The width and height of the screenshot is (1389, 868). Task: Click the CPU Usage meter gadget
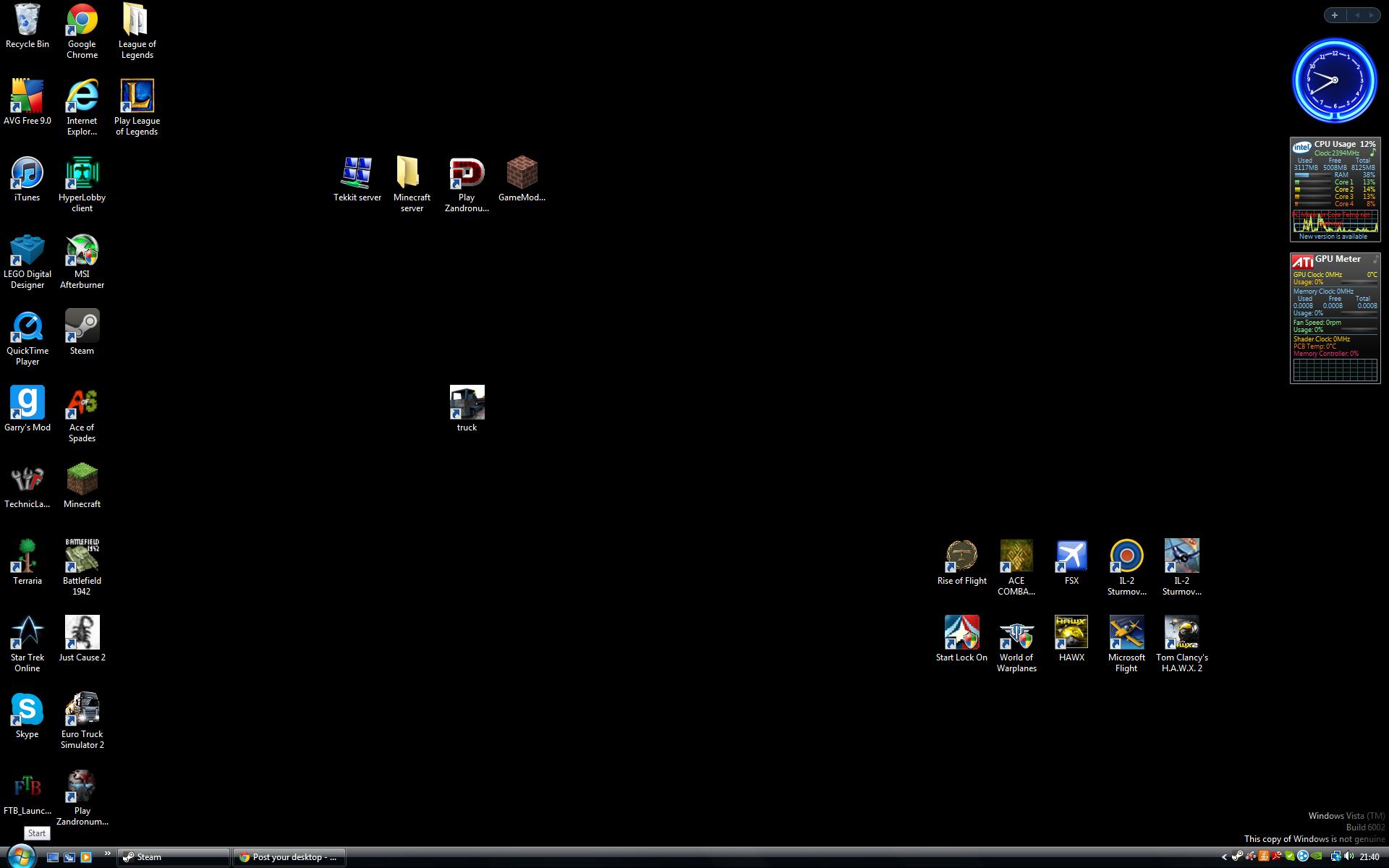pos(1335,190)
